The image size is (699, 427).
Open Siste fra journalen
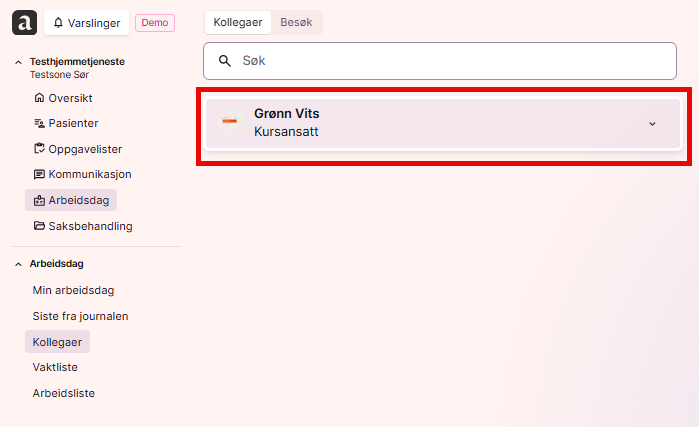pos(80,316)
